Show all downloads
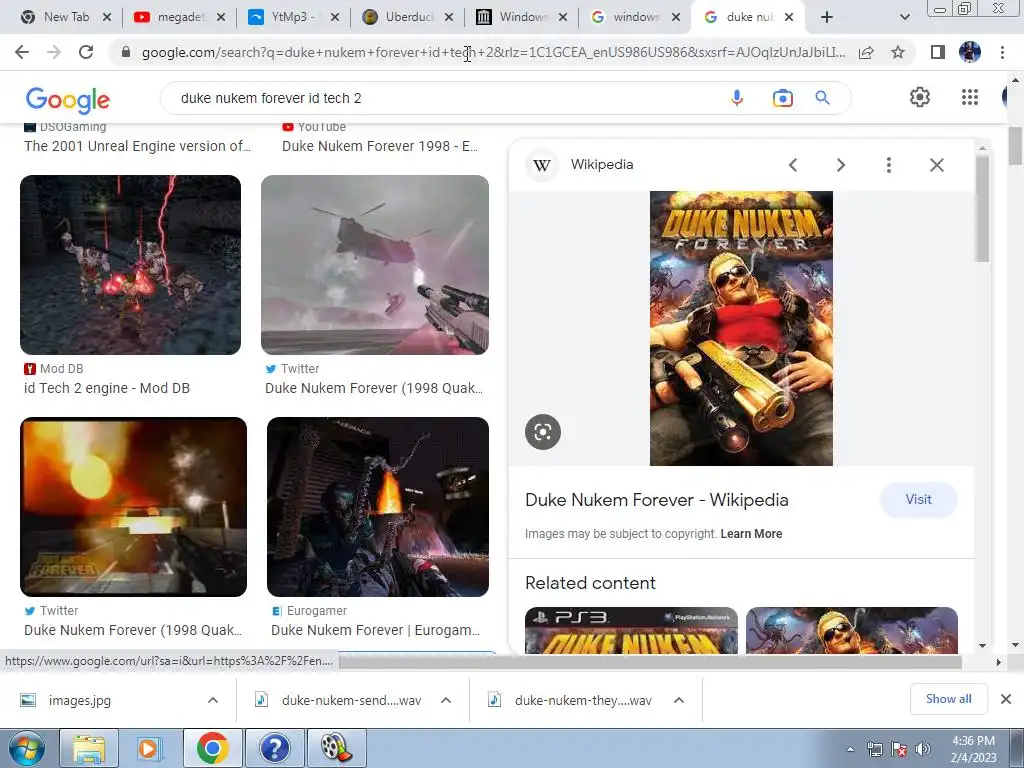Screen dimensions: 1024x768 point(948,699)
